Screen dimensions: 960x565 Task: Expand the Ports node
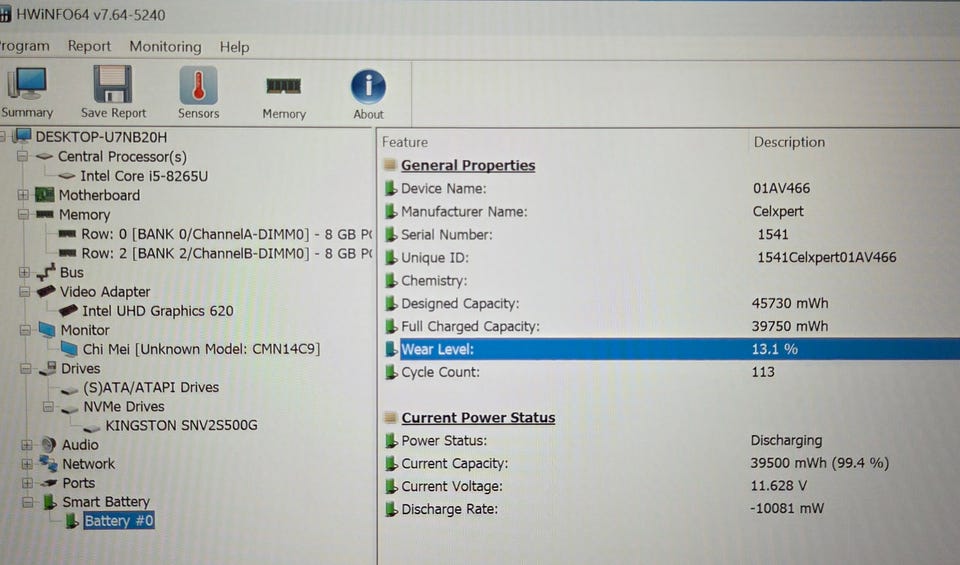tap(28, 483)
